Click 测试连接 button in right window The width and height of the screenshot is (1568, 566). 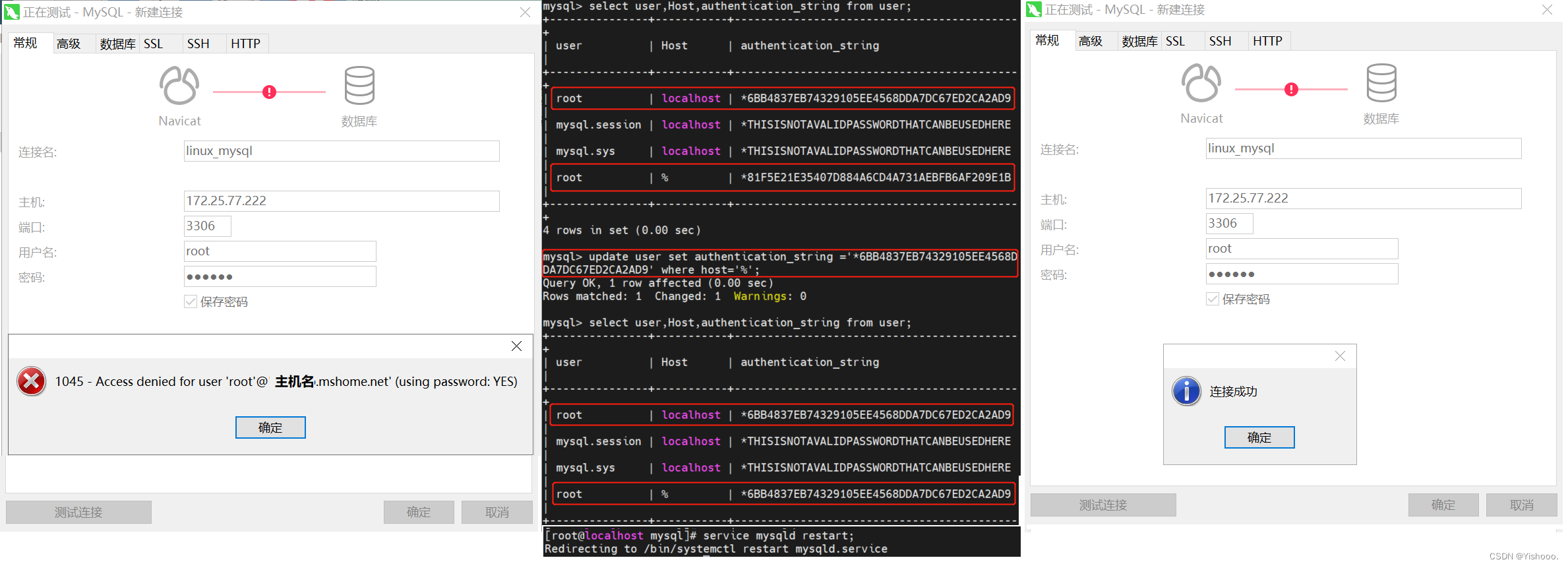click(1103, 505)
